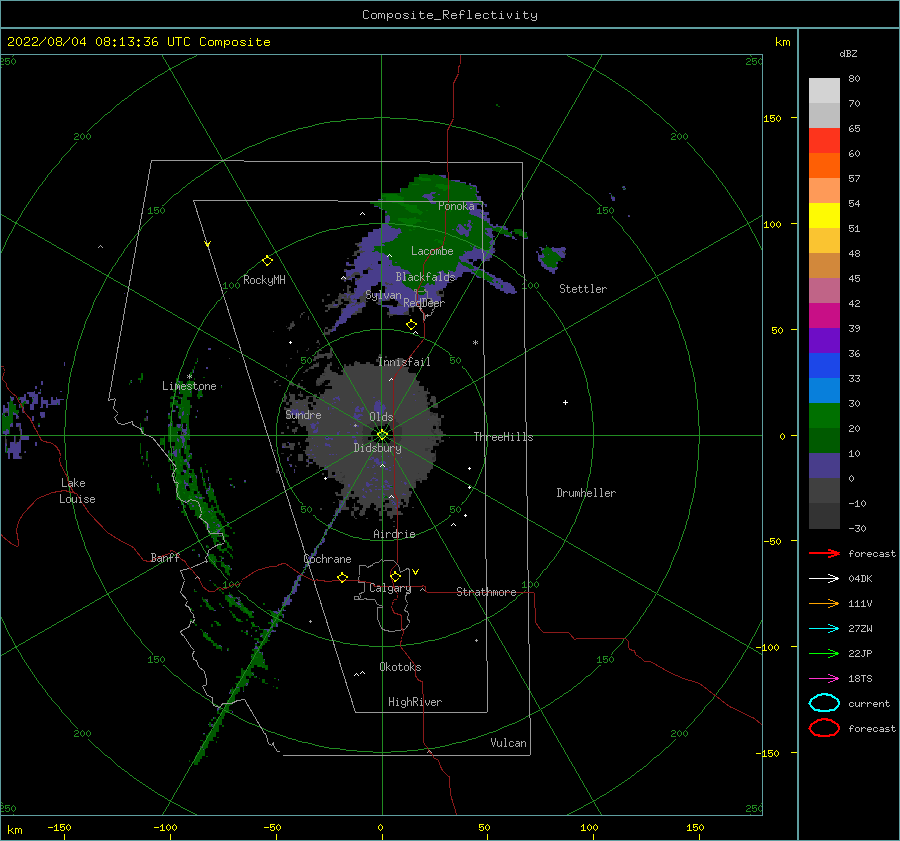Select the bright yellow 51–54 dBZ swatch
900x841 pixels.
coord(824,216)
